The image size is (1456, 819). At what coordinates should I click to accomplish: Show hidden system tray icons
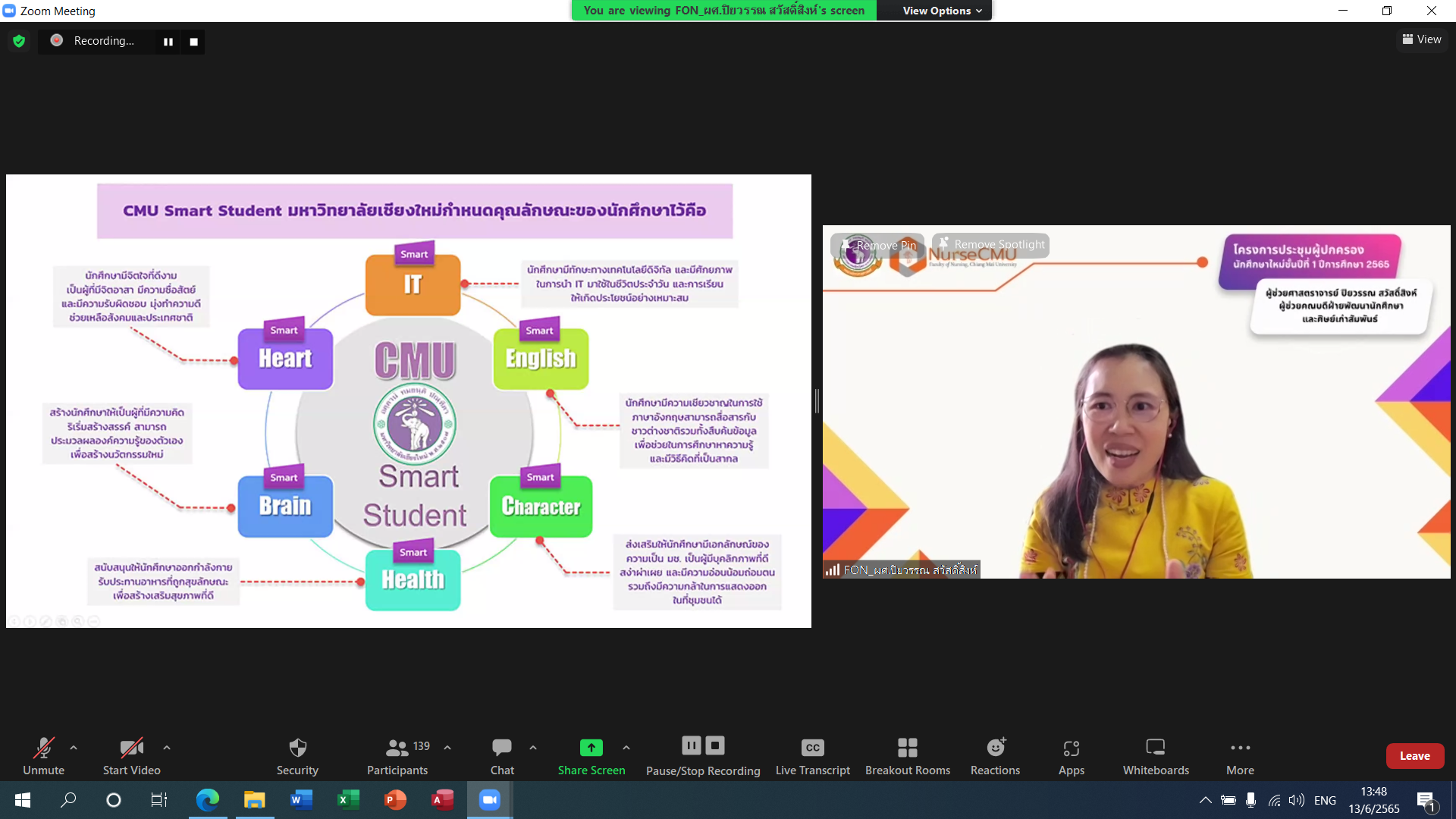pyautogui.click(x=1205, y=800)
